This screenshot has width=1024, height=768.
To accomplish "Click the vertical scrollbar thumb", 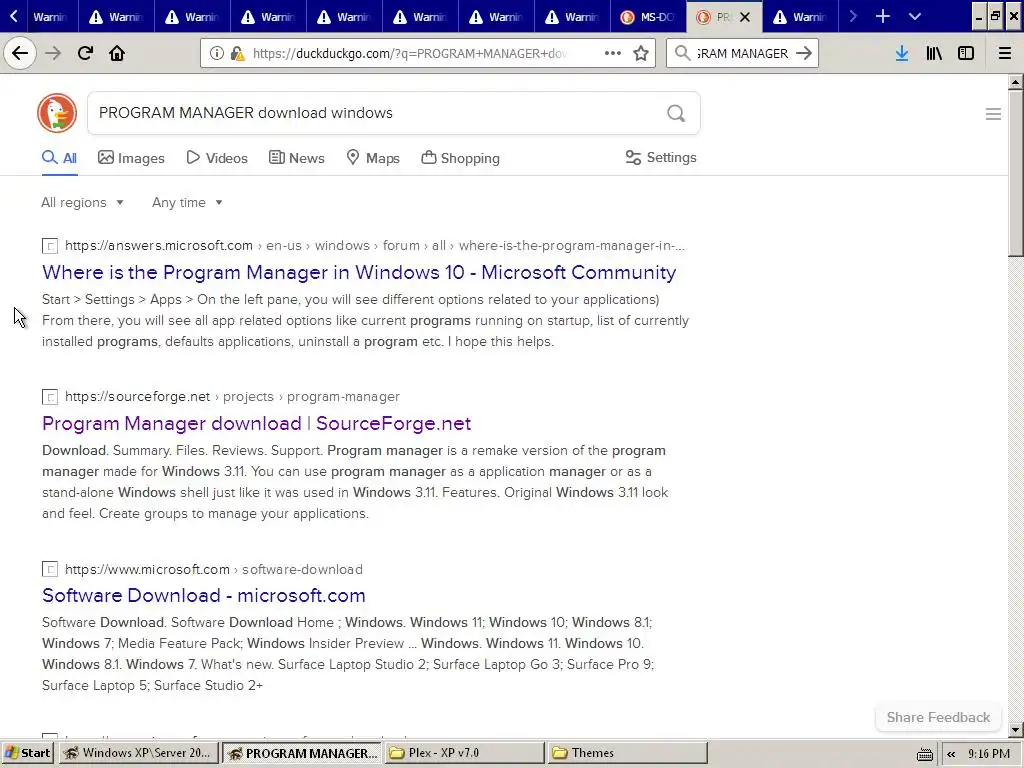I will (1015, 173).
